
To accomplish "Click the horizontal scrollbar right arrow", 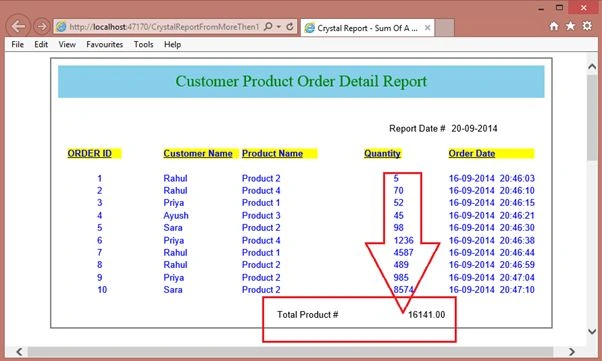I will pos(572,352).
